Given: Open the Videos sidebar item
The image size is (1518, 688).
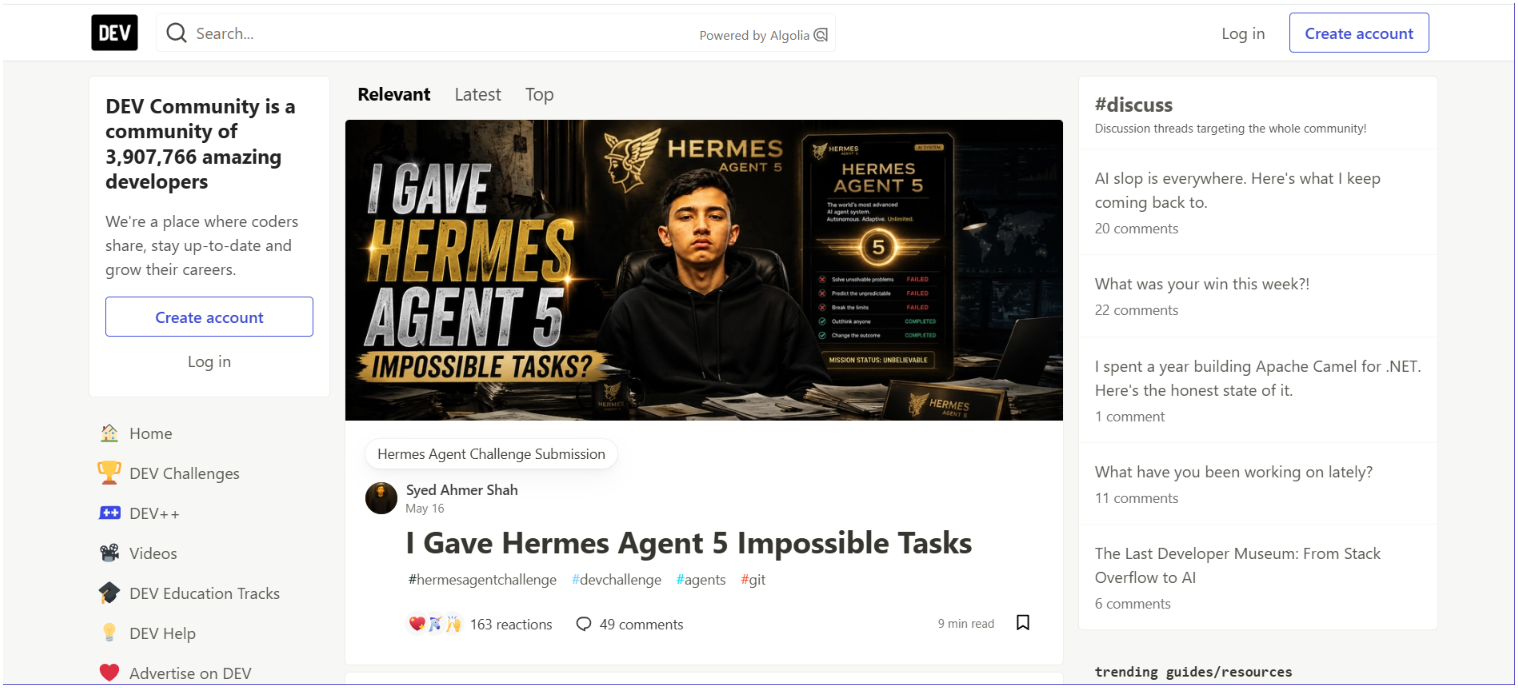Looking at the screenshot, I should 209,553.
